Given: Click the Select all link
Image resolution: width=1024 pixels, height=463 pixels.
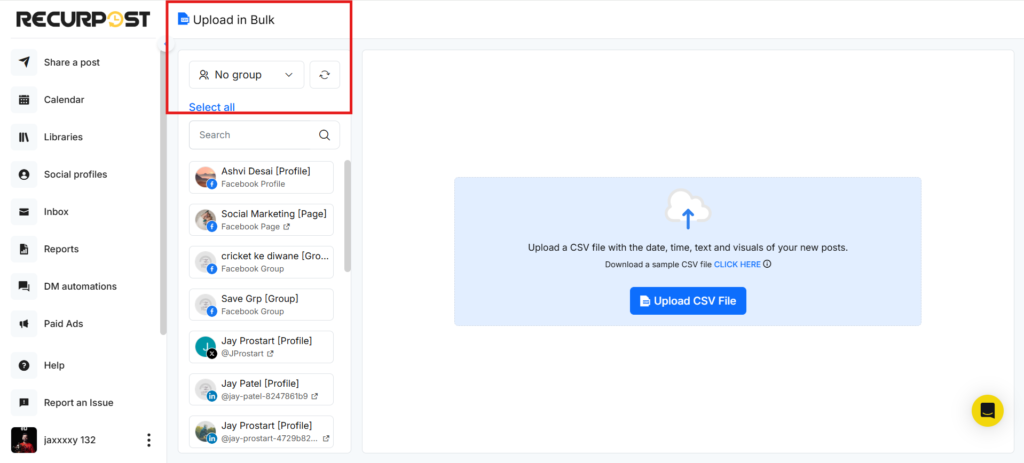Looking at the screenshot, I should click(212, 107).
